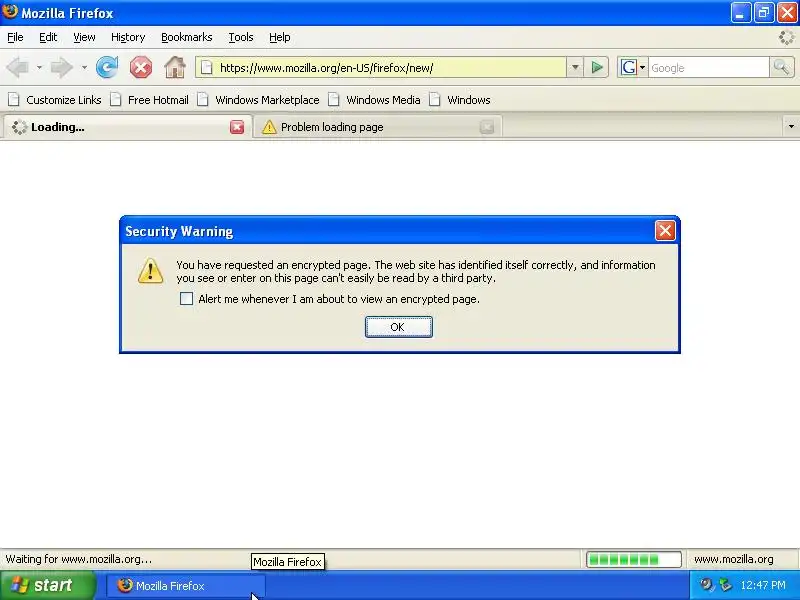Screen dimensions: 800x600
Task: Click the Mozilla Firefox taskbar button
Action: (186, 586)
